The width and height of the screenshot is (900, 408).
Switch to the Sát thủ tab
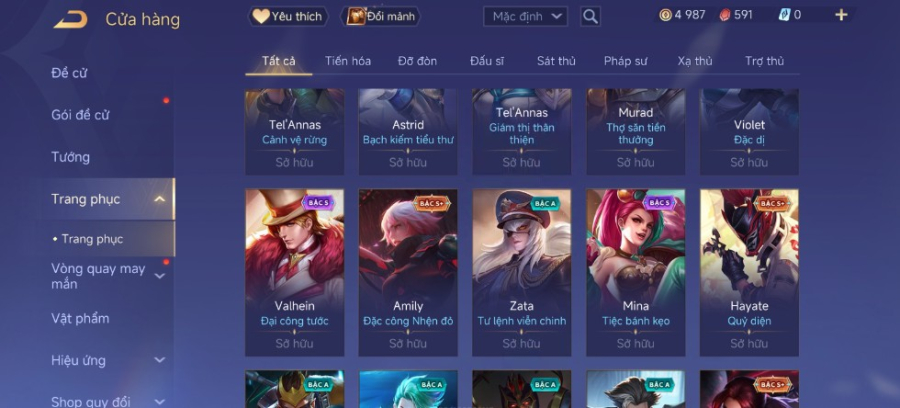pos(556,61)
